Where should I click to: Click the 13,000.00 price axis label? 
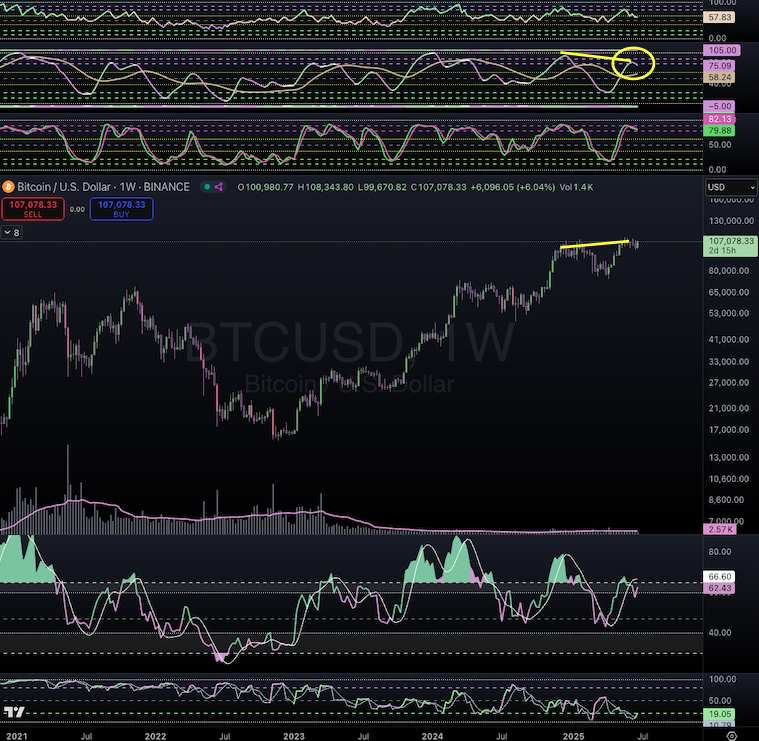[729, 457]
